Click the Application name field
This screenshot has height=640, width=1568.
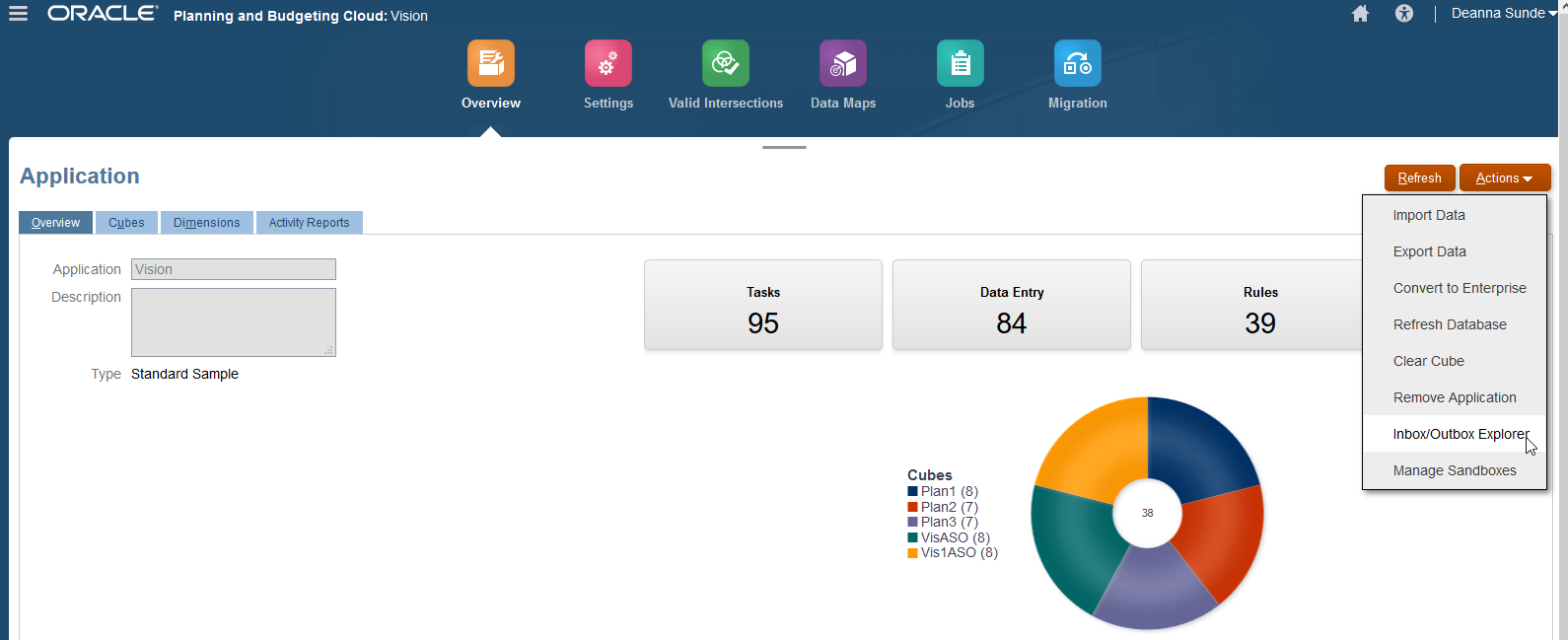[x=234, y=269]
